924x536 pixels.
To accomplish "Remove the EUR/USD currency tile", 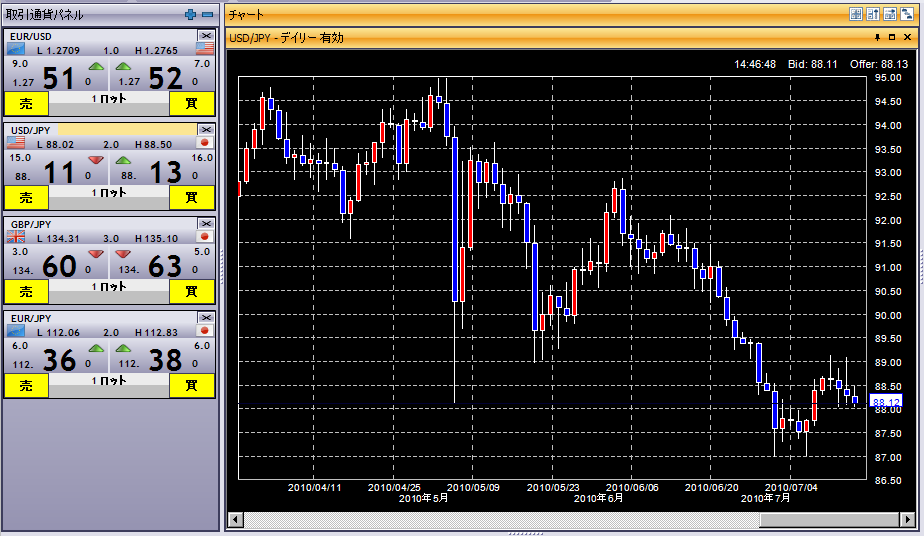I will click(x=205, y=35).
